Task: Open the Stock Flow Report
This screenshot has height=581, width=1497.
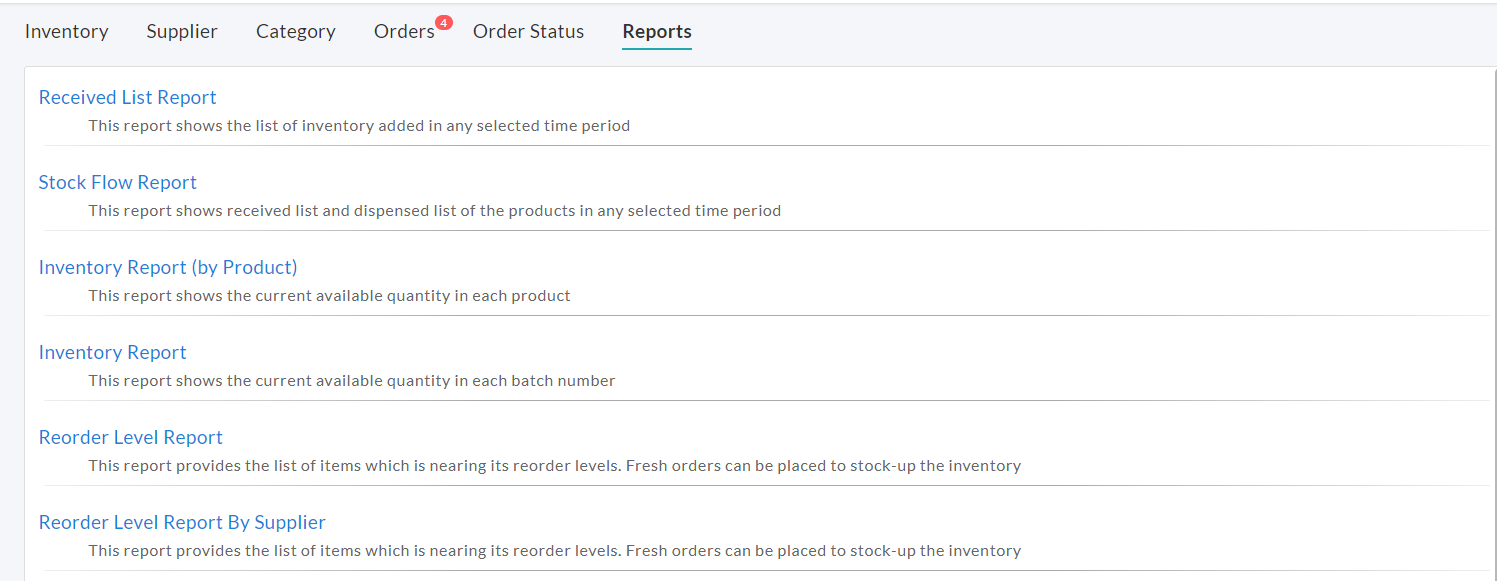Action: pyautogui.click(x=117, y=182)
